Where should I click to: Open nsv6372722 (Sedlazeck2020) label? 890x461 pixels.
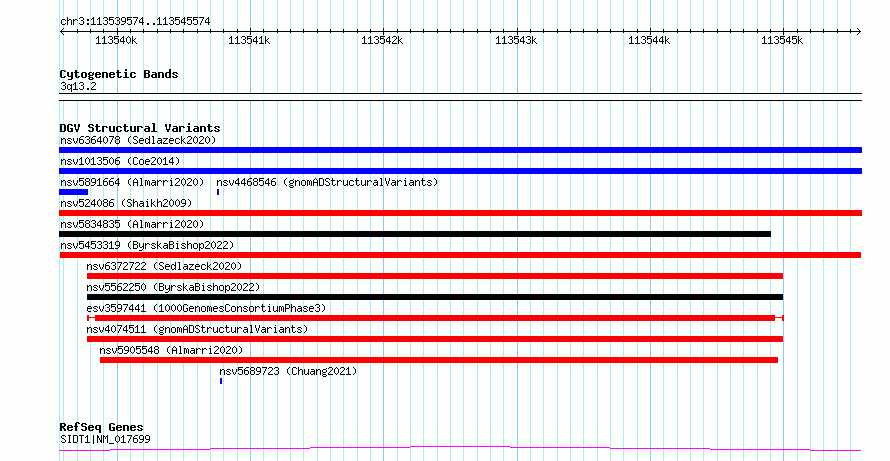[164, 266]
